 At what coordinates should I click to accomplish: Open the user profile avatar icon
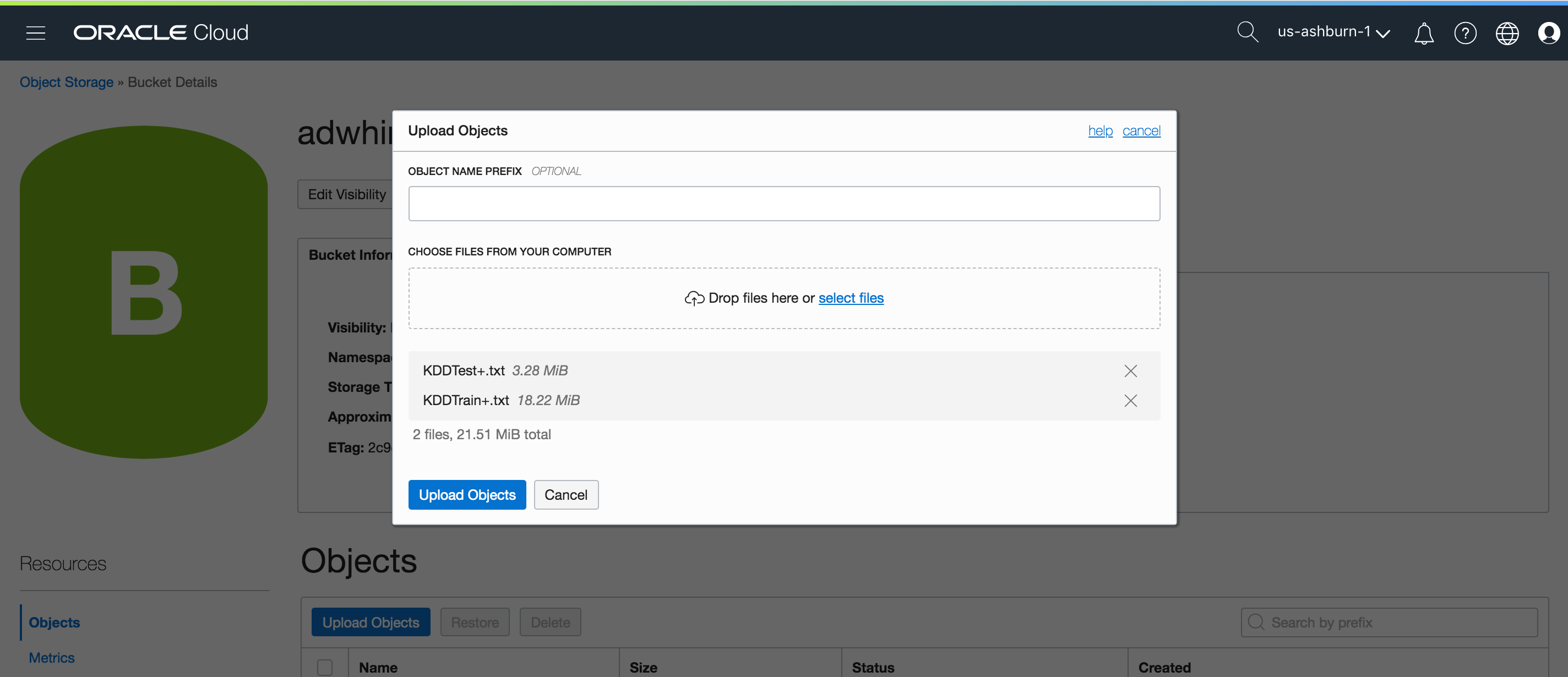tap(1548, 33)
